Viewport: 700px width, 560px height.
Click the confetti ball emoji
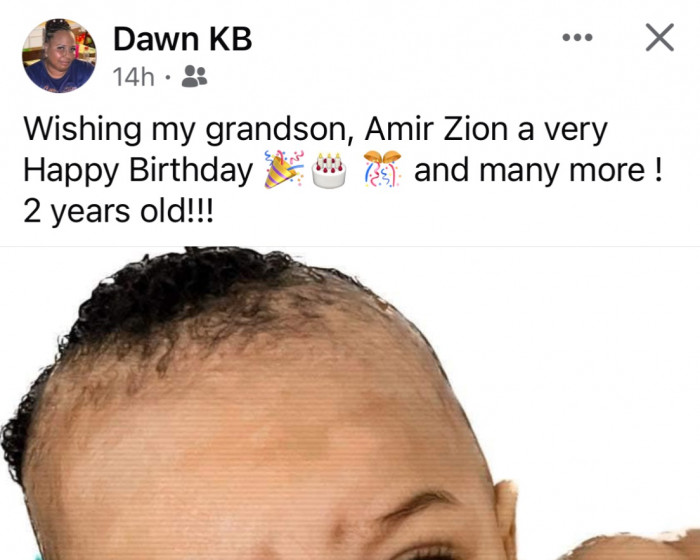[382, 168]
